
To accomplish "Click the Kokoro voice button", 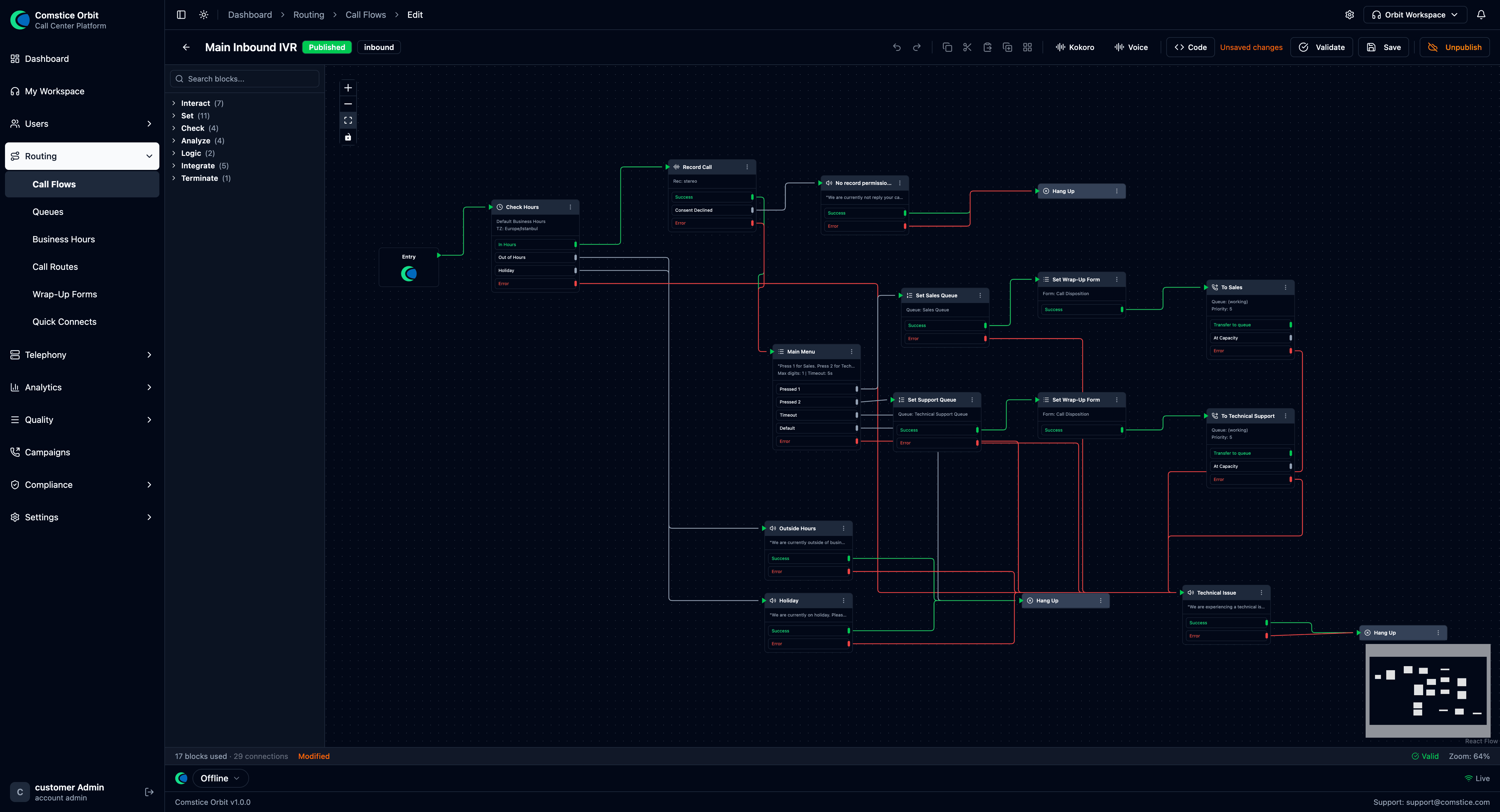I will click(x=1075, y=47).
